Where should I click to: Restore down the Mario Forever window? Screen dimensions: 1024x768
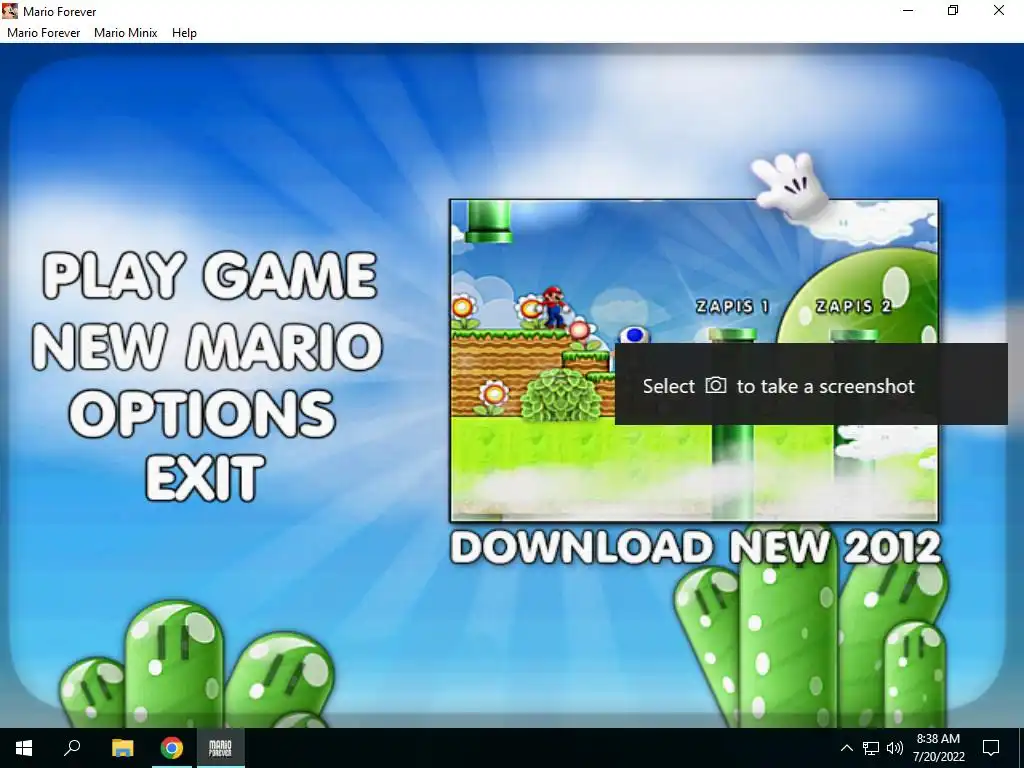[x=953, y=10]
